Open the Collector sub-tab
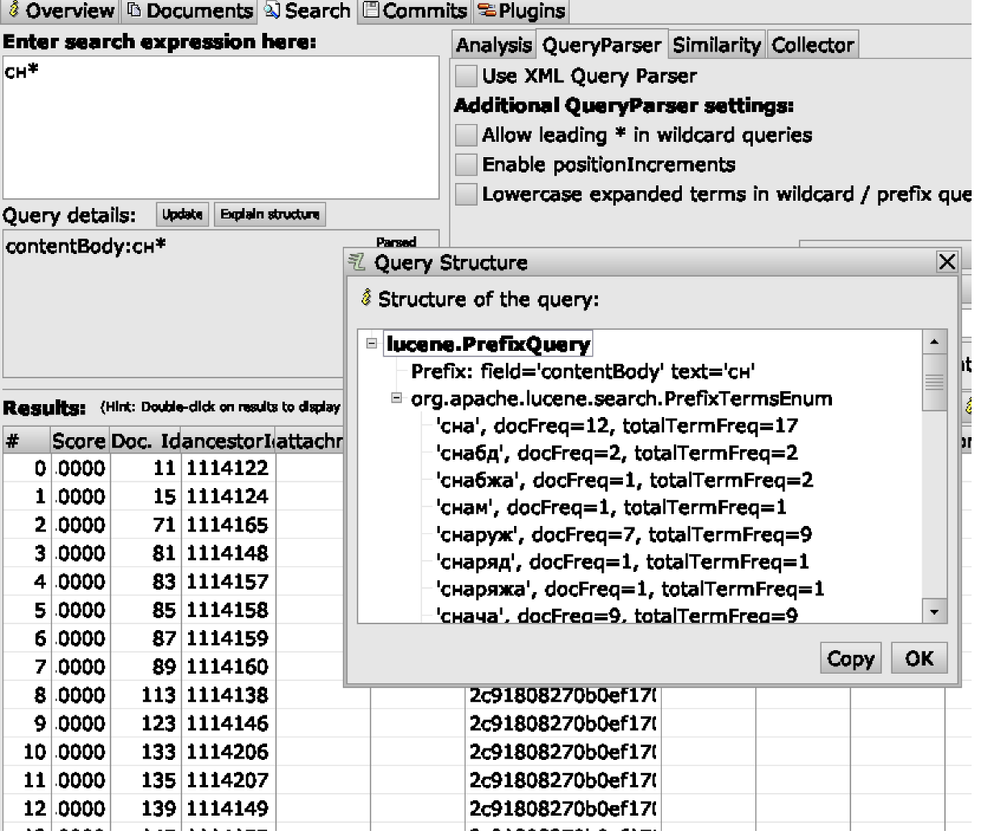The height and width of the screenshot is (834, 999). 812,45
